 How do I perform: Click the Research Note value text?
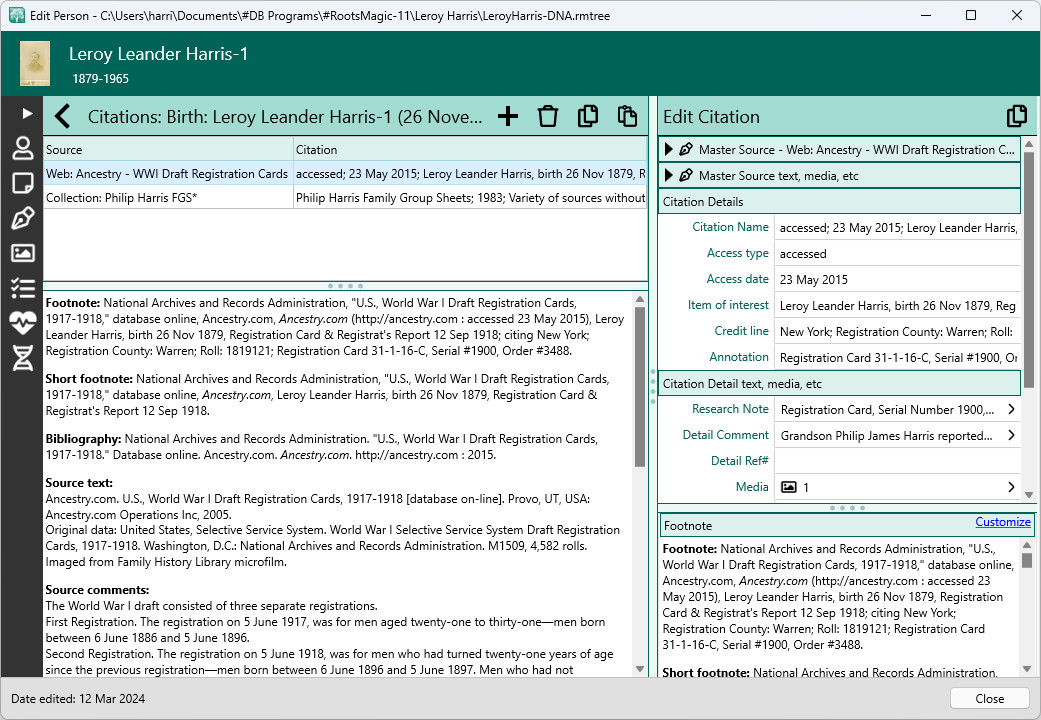[887, 409]
